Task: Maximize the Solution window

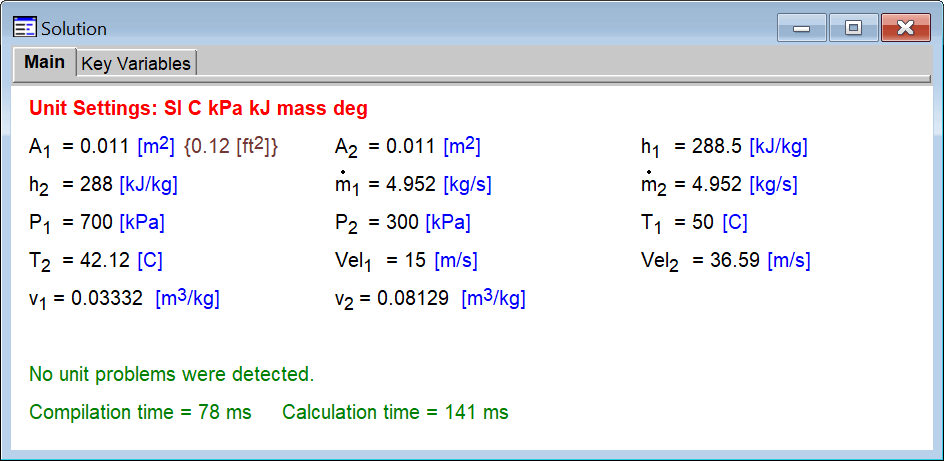Action: point(853,28)
